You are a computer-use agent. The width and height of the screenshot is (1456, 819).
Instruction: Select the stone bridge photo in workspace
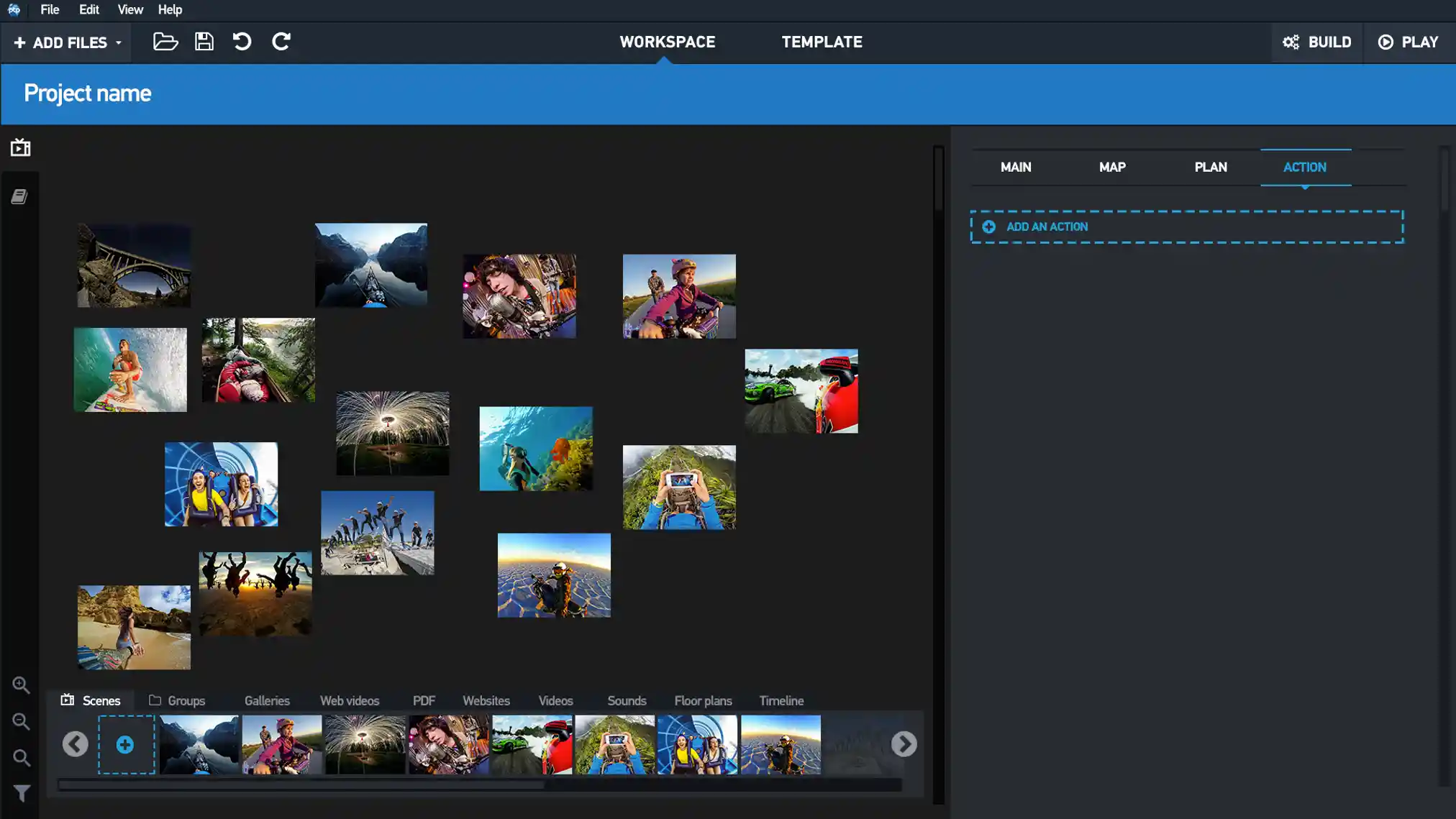tap(134, 265)
